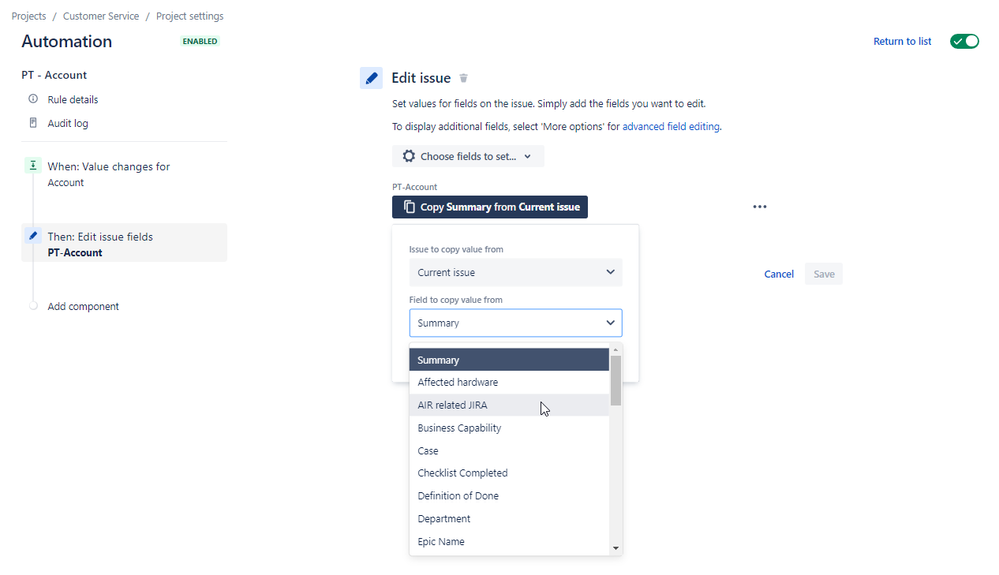999x575 pixels.
Task: Open Audit log in sidebar
Action: tap(68, 123)
